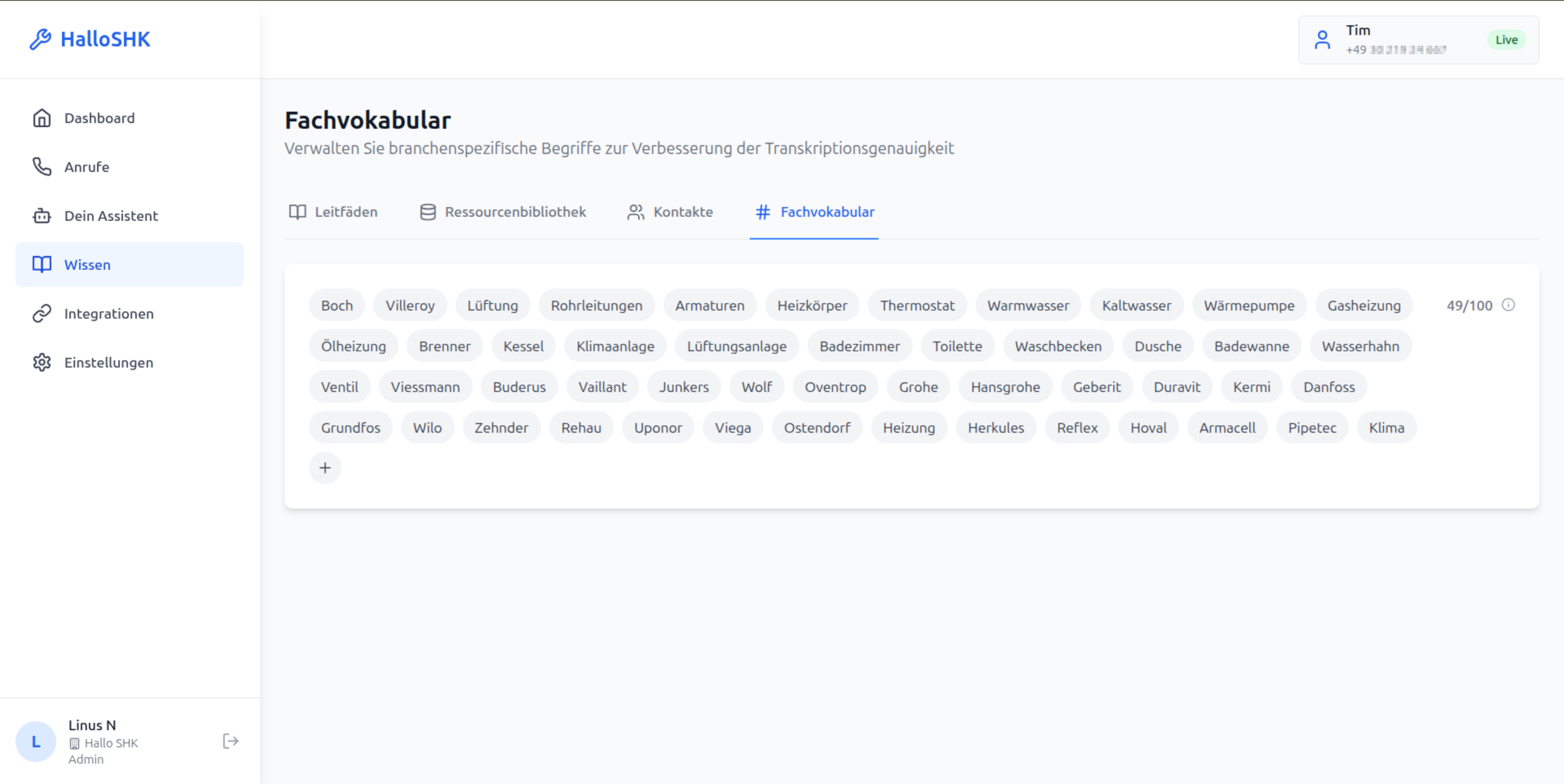Select the Villeroy chip
Viewport: 1564px width, 784px height.
pos(410,306)
